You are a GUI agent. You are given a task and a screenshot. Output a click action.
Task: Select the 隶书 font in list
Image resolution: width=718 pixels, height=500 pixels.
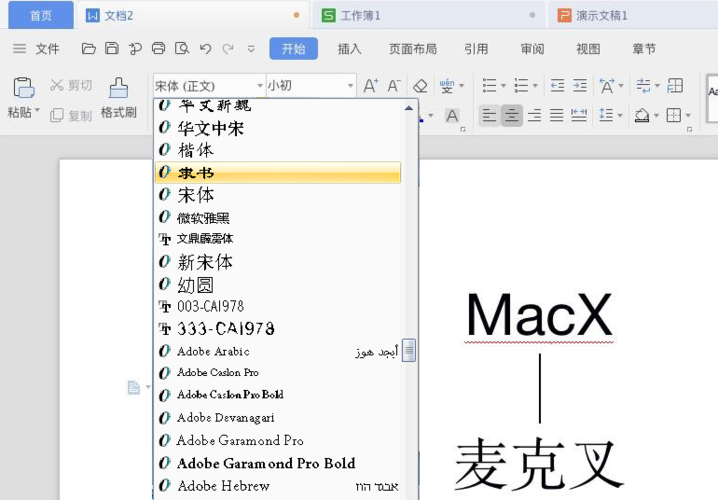point(278,173)
